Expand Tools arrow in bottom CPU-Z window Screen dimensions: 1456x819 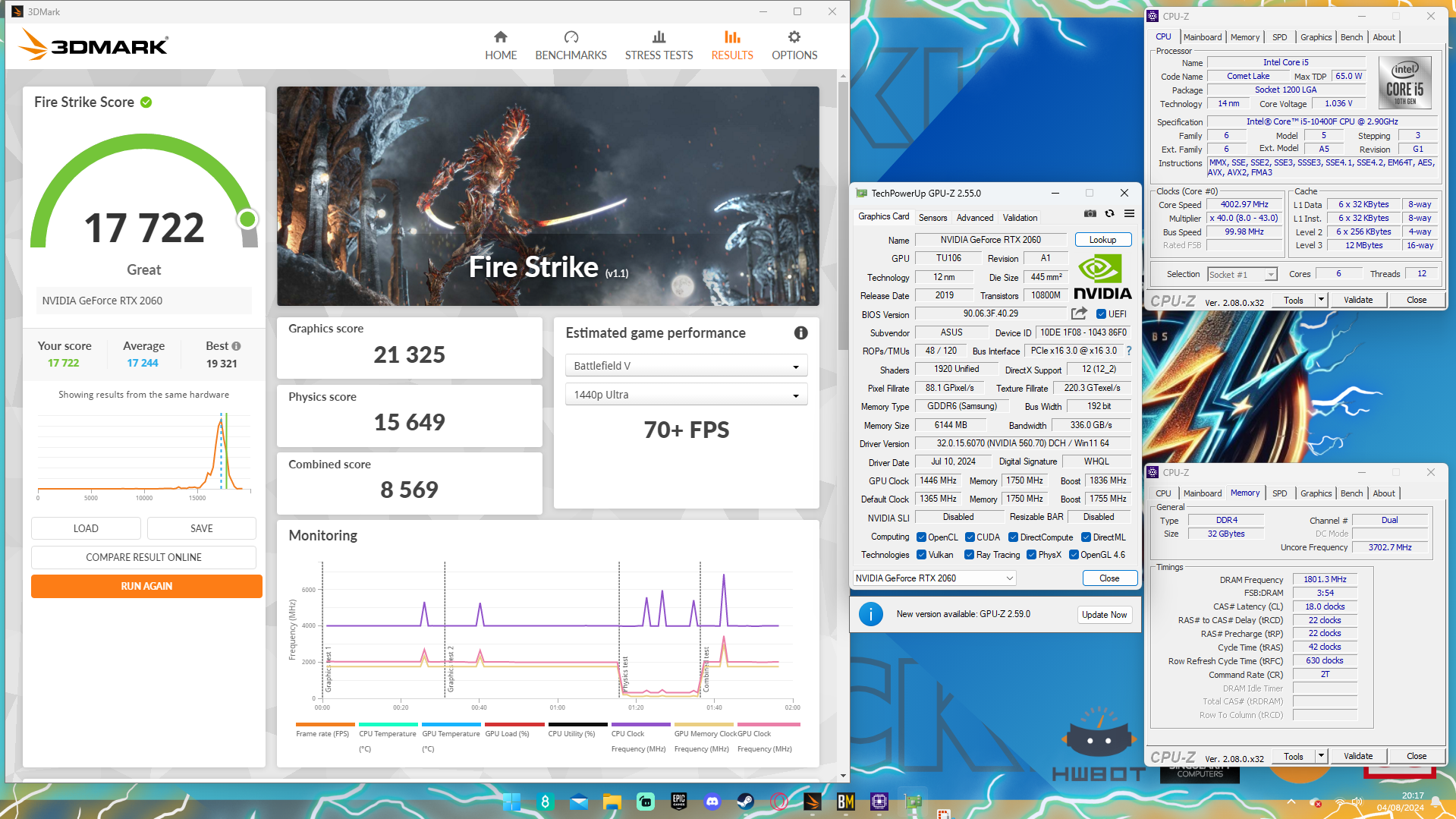pos(1321,756)
